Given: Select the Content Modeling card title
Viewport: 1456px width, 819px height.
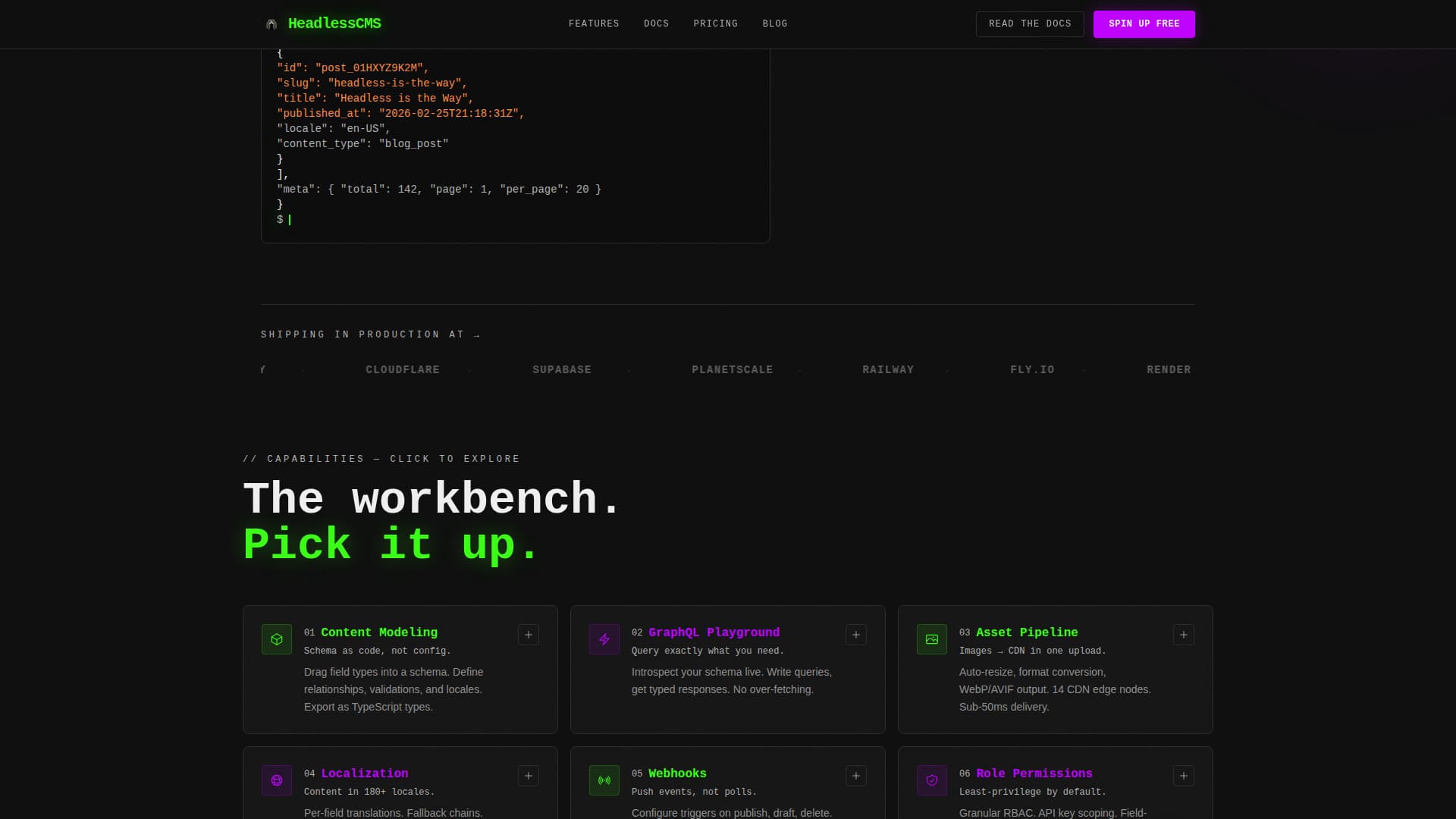Looking at the screenshot, I should (379, 632).
